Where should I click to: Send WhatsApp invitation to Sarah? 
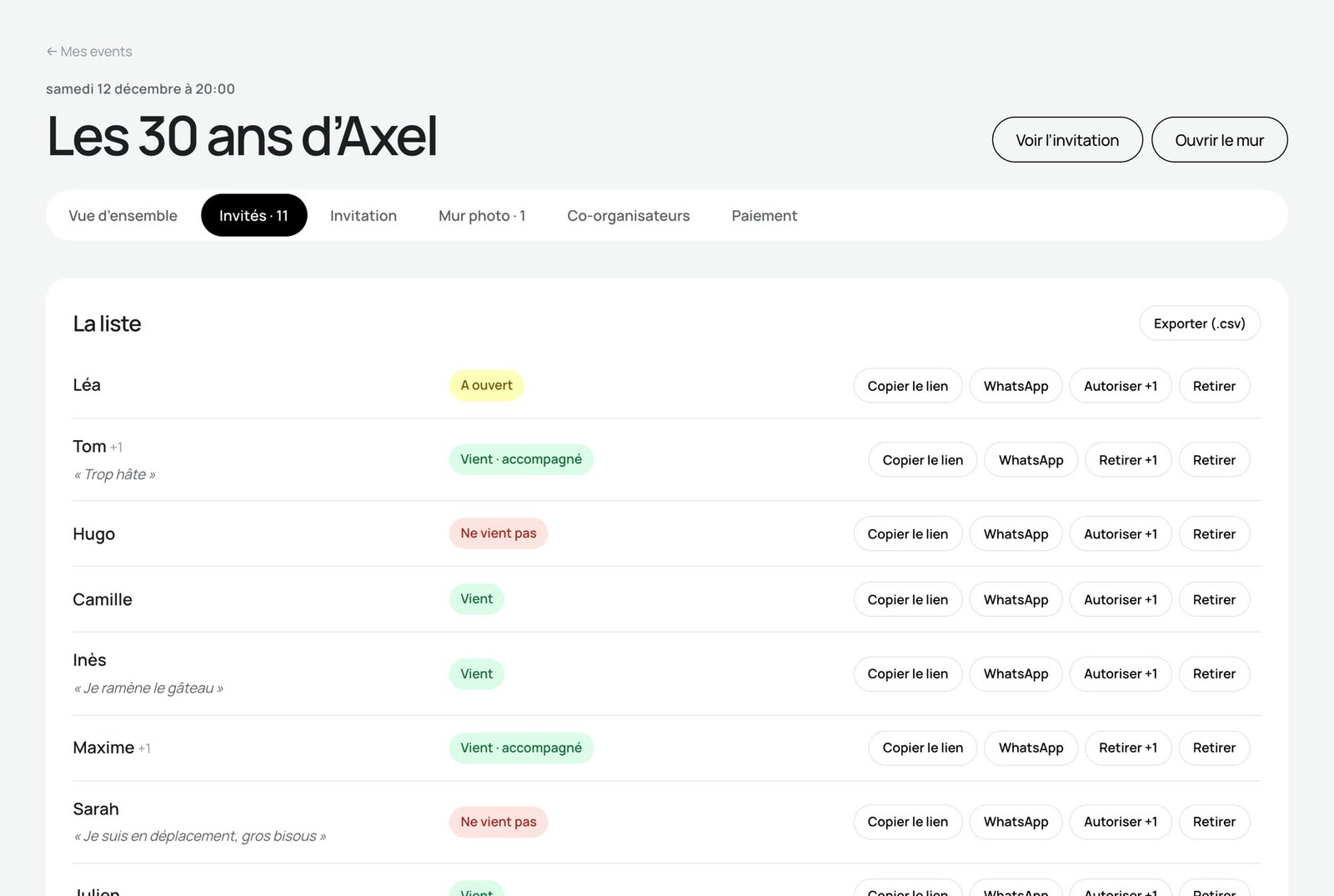click(1016, 822)
